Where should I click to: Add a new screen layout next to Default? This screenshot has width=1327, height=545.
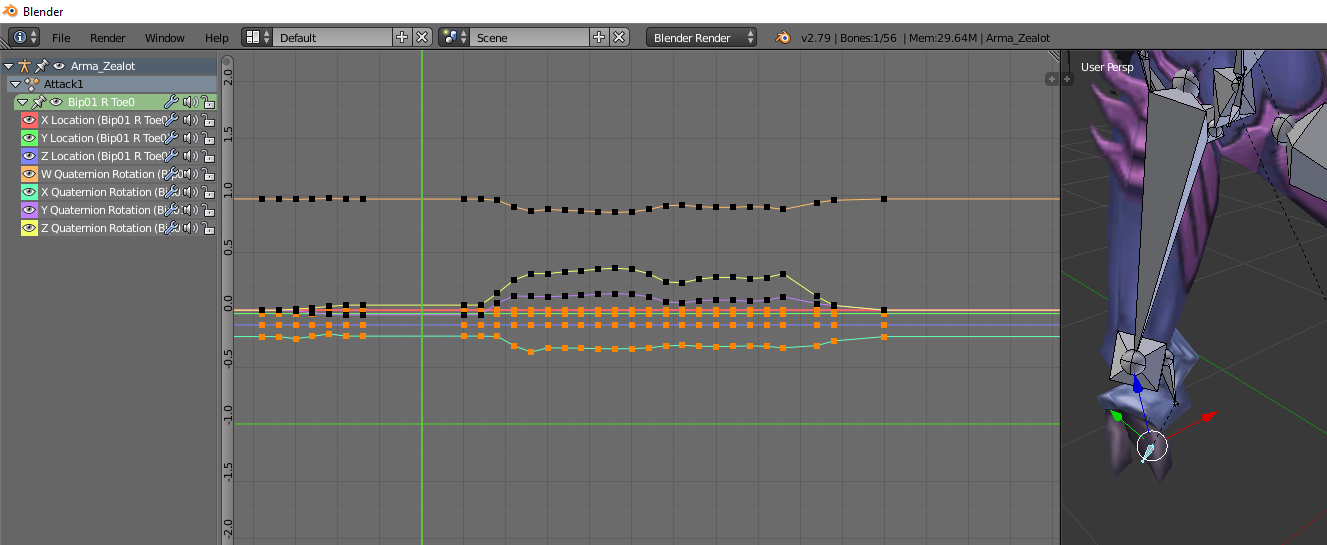pos(402,37)
